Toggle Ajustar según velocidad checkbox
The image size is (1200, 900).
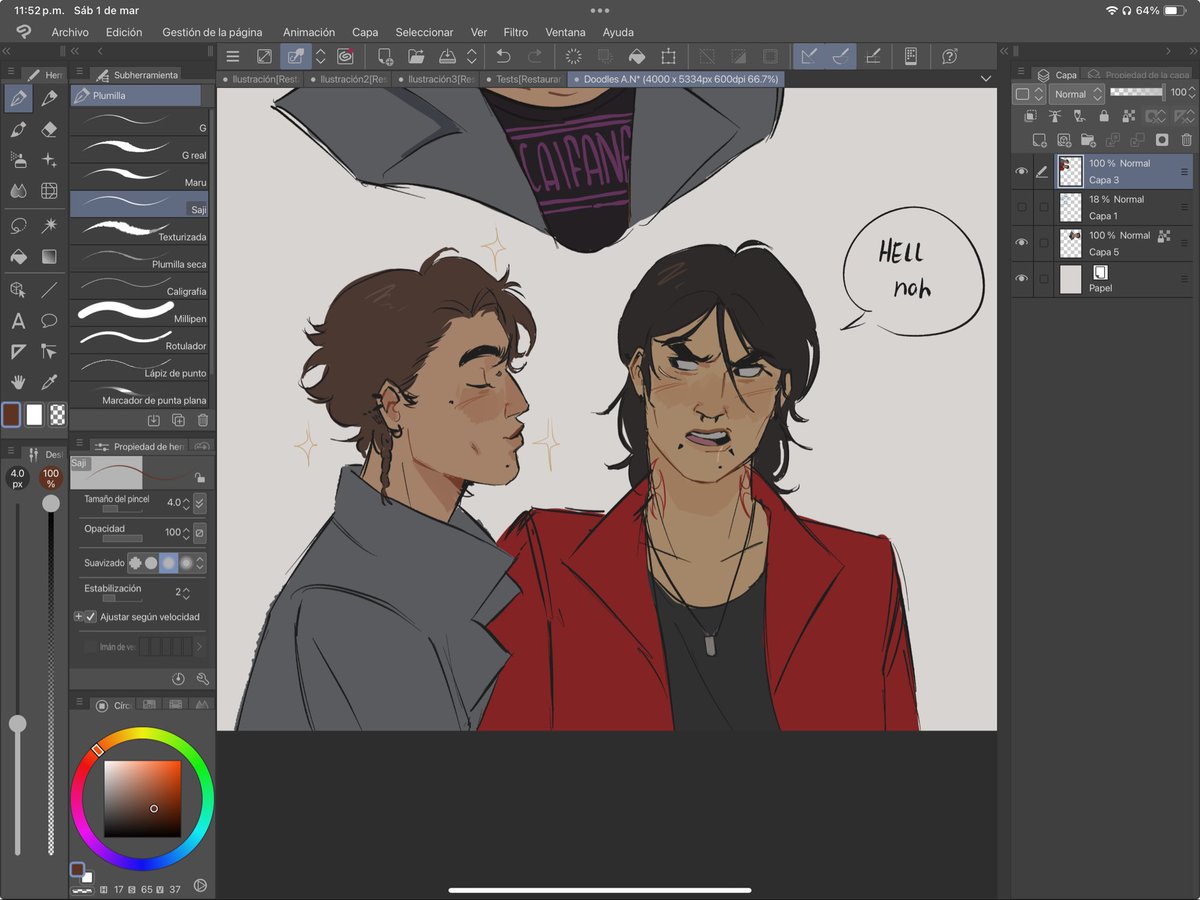click(x=91, y=617)
